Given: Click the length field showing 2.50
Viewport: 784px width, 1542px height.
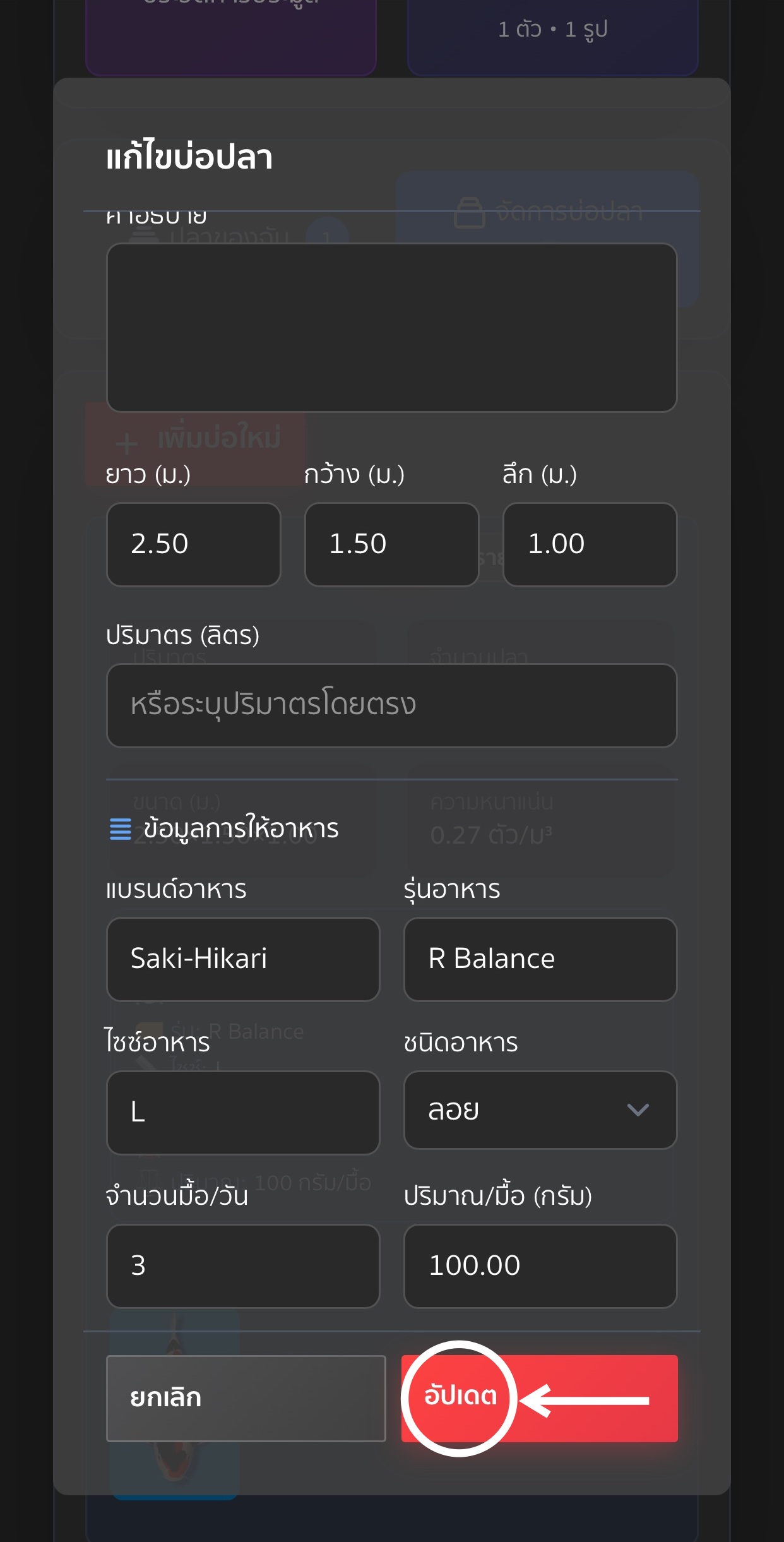Looking at the screenshot, I should coord(193,544).
